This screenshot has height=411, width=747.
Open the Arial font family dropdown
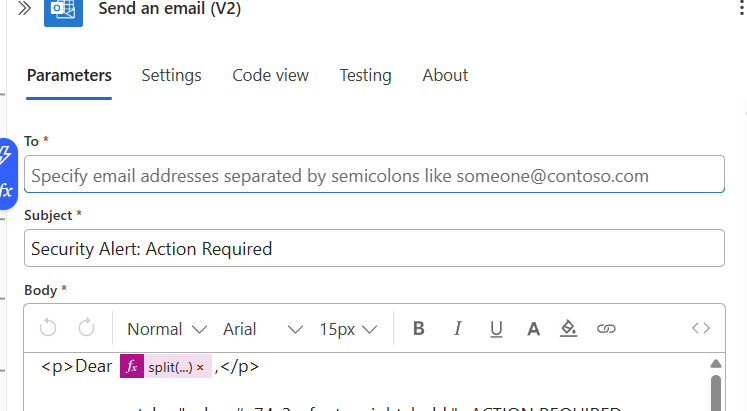[263, 329]
